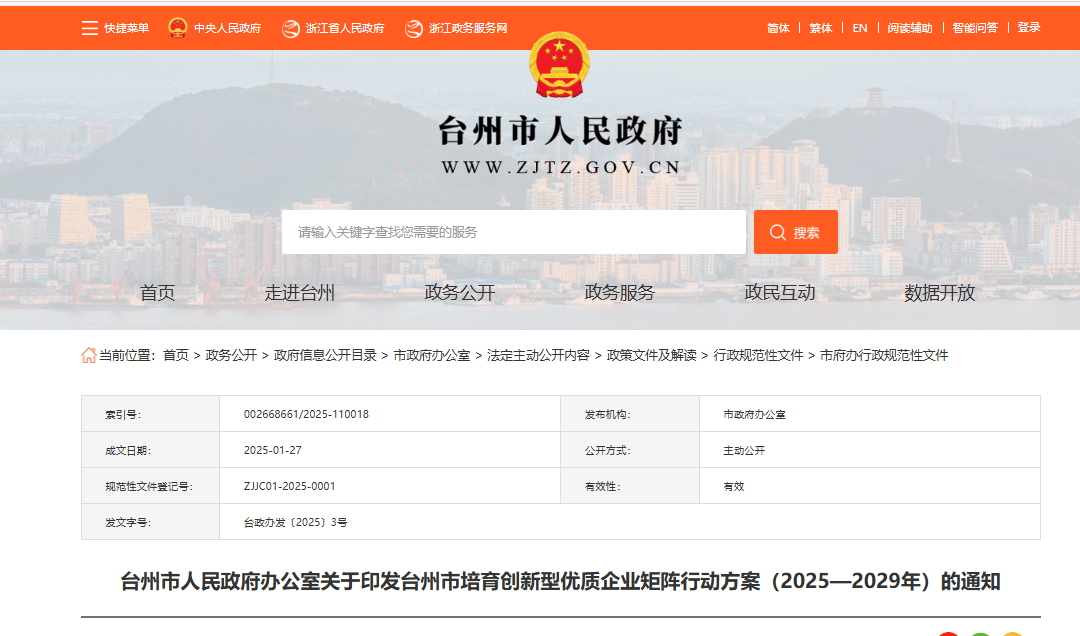Screen dimensions: 1080x636
Task: Switch language to 繁体 traditional Chinese
Action: point(821,28)
